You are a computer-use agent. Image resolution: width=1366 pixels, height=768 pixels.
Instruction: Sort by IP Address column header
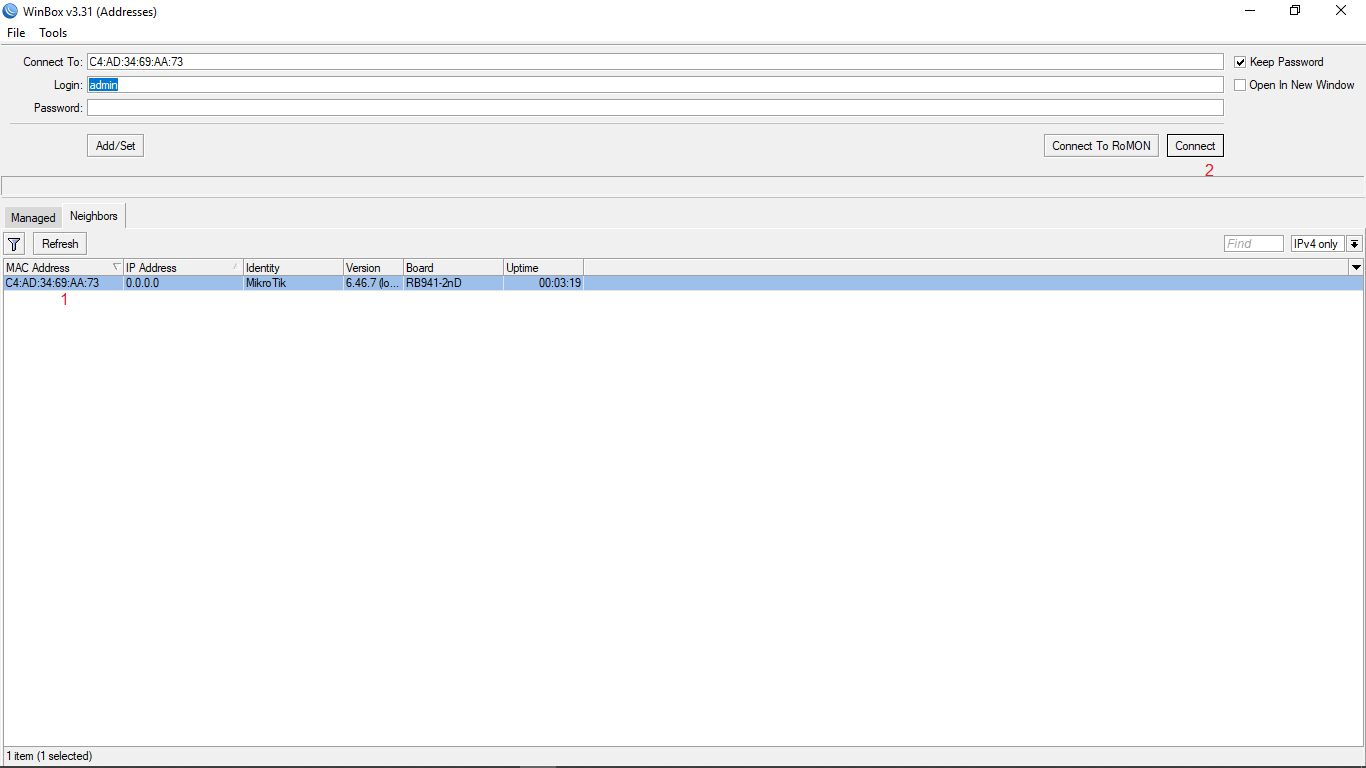(183, 267)
